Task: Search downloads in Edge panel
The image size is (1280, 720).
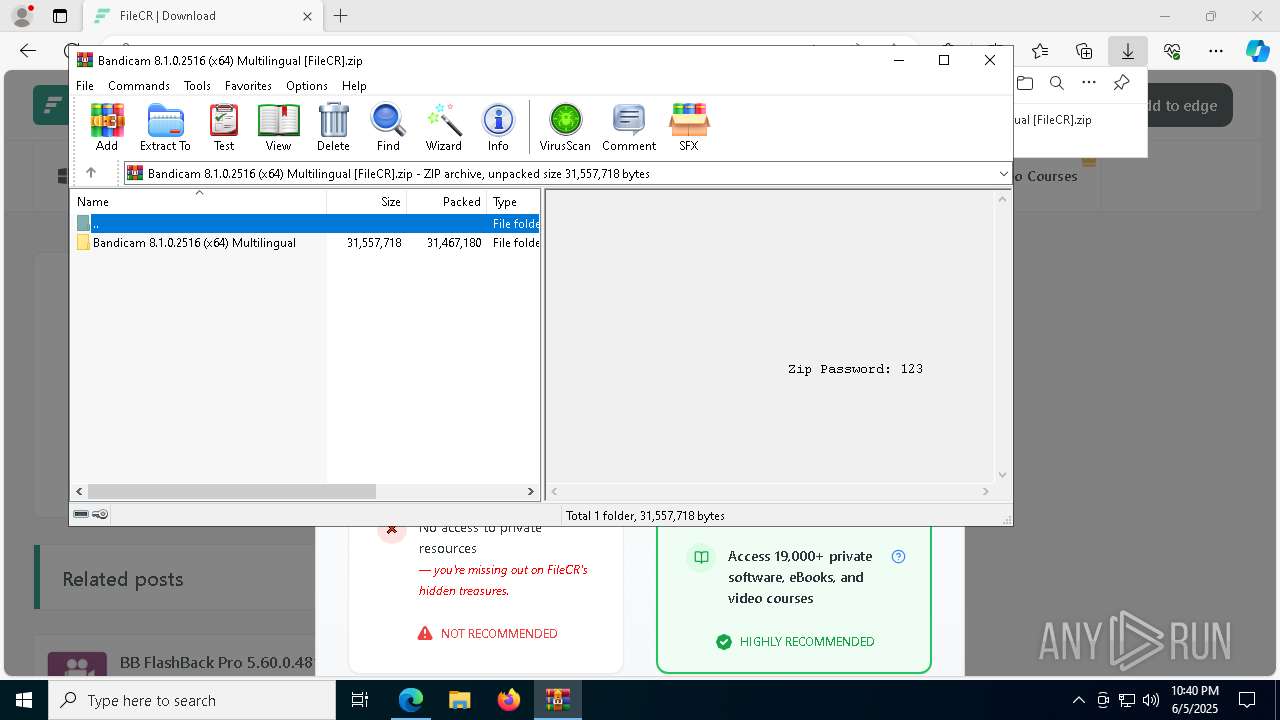Action: pos(1057,83)
